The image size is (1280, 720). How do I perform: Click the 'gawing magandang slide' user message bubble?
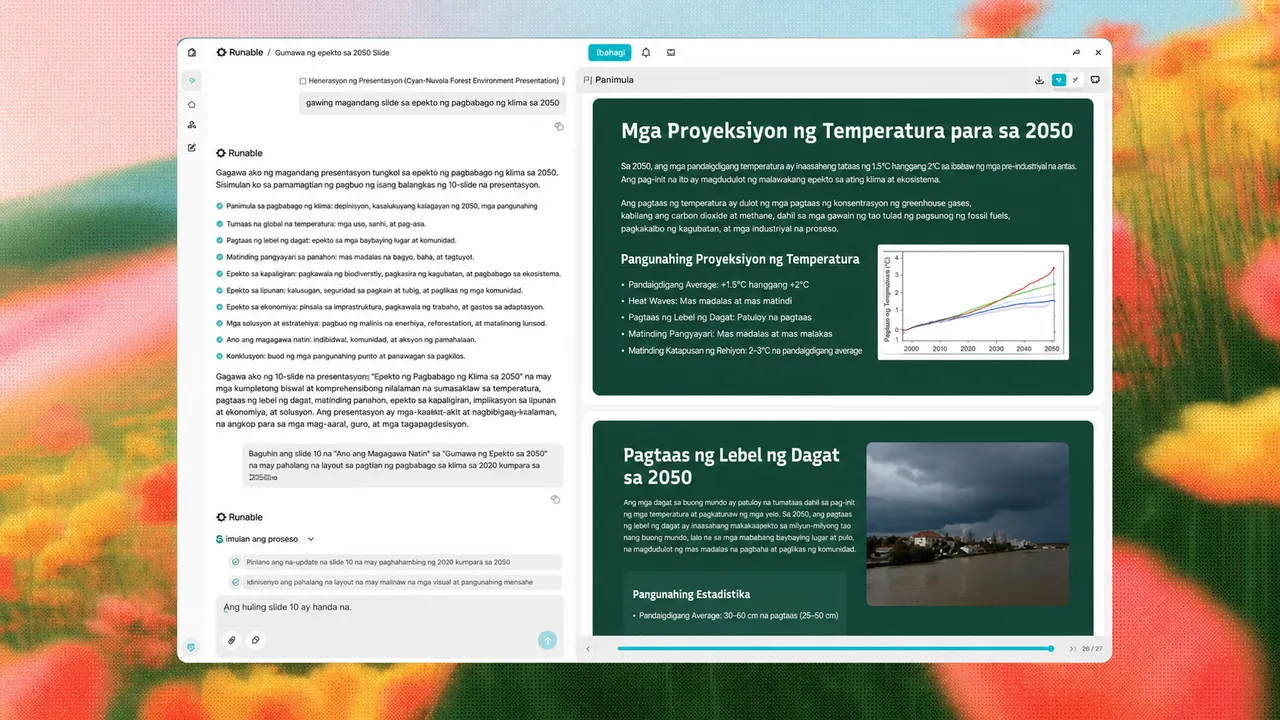tap(432, 103)
